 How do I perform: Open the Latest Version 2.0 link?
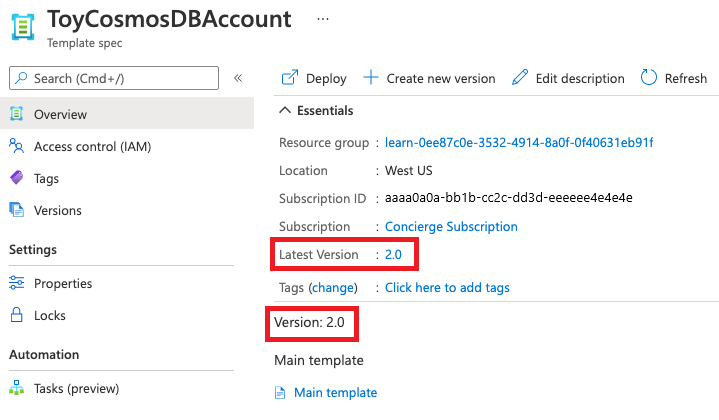pos(393,254)
